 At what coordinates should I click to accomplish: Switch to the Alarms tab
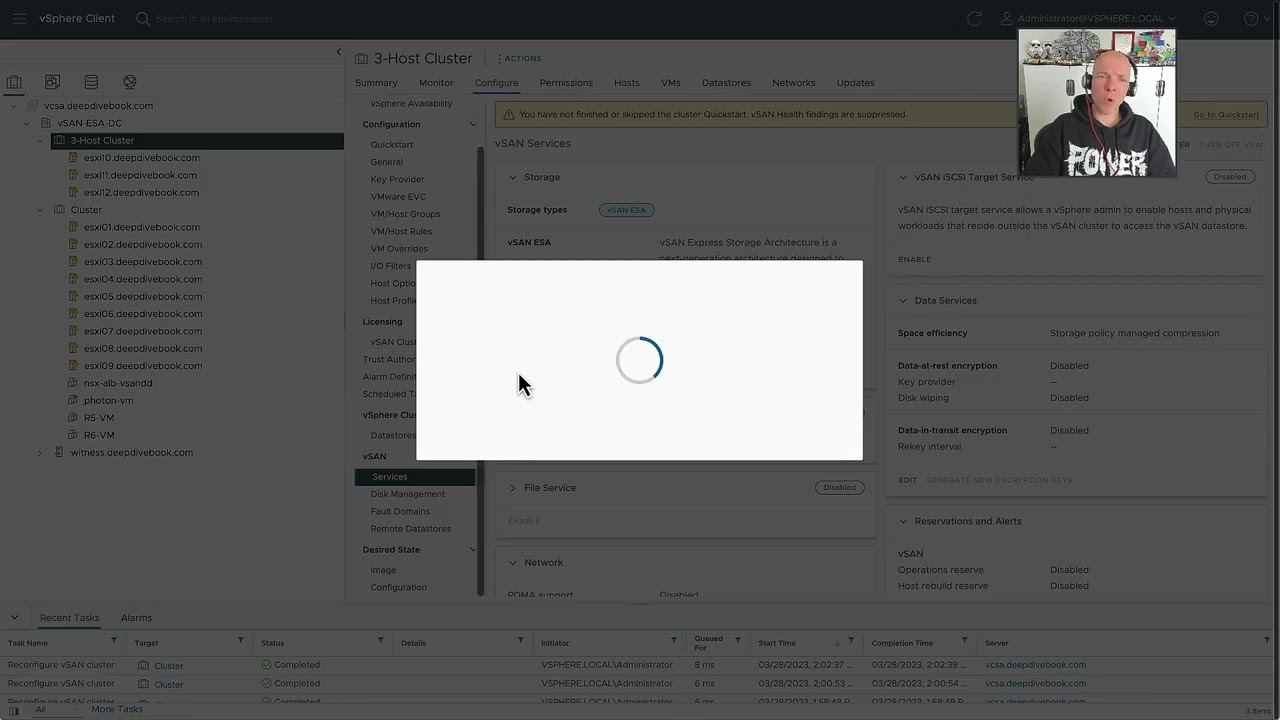click(136, 618)
